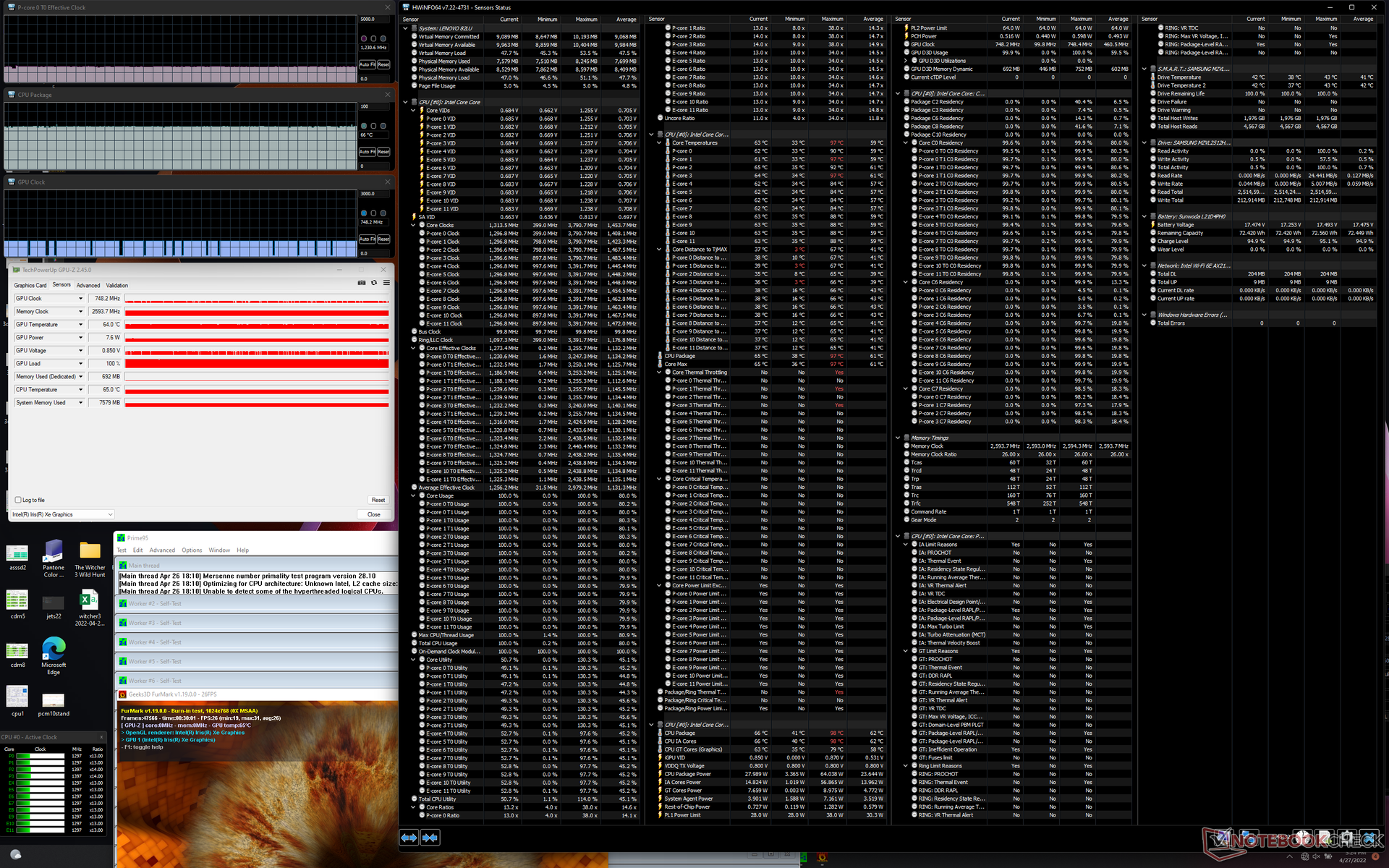Click the Validation tab in GPU-Z
Screen dimensions: 1389x868
[x=116, y=285]
